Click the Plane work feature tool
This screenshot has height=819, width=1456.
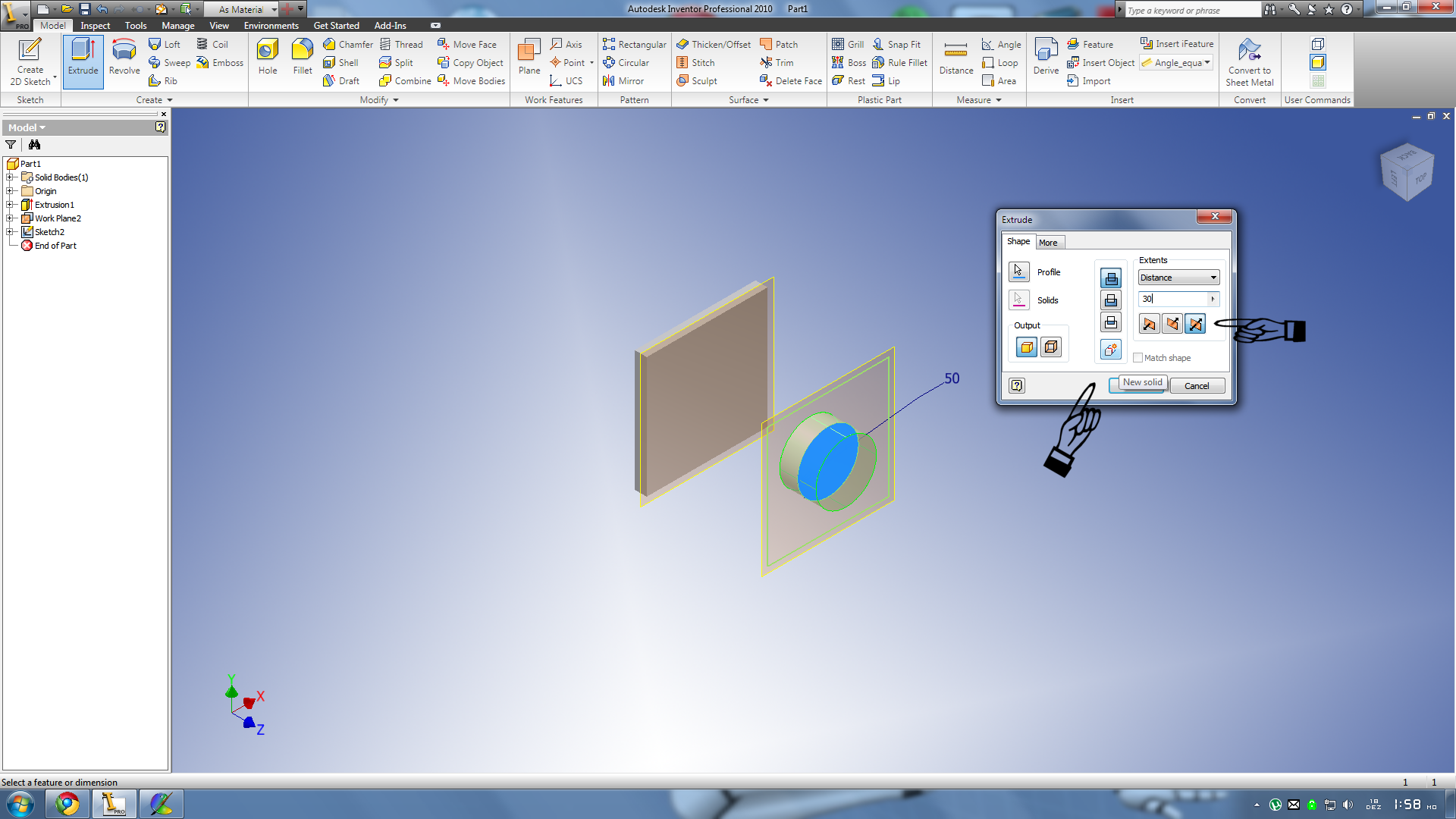[529, 58]
